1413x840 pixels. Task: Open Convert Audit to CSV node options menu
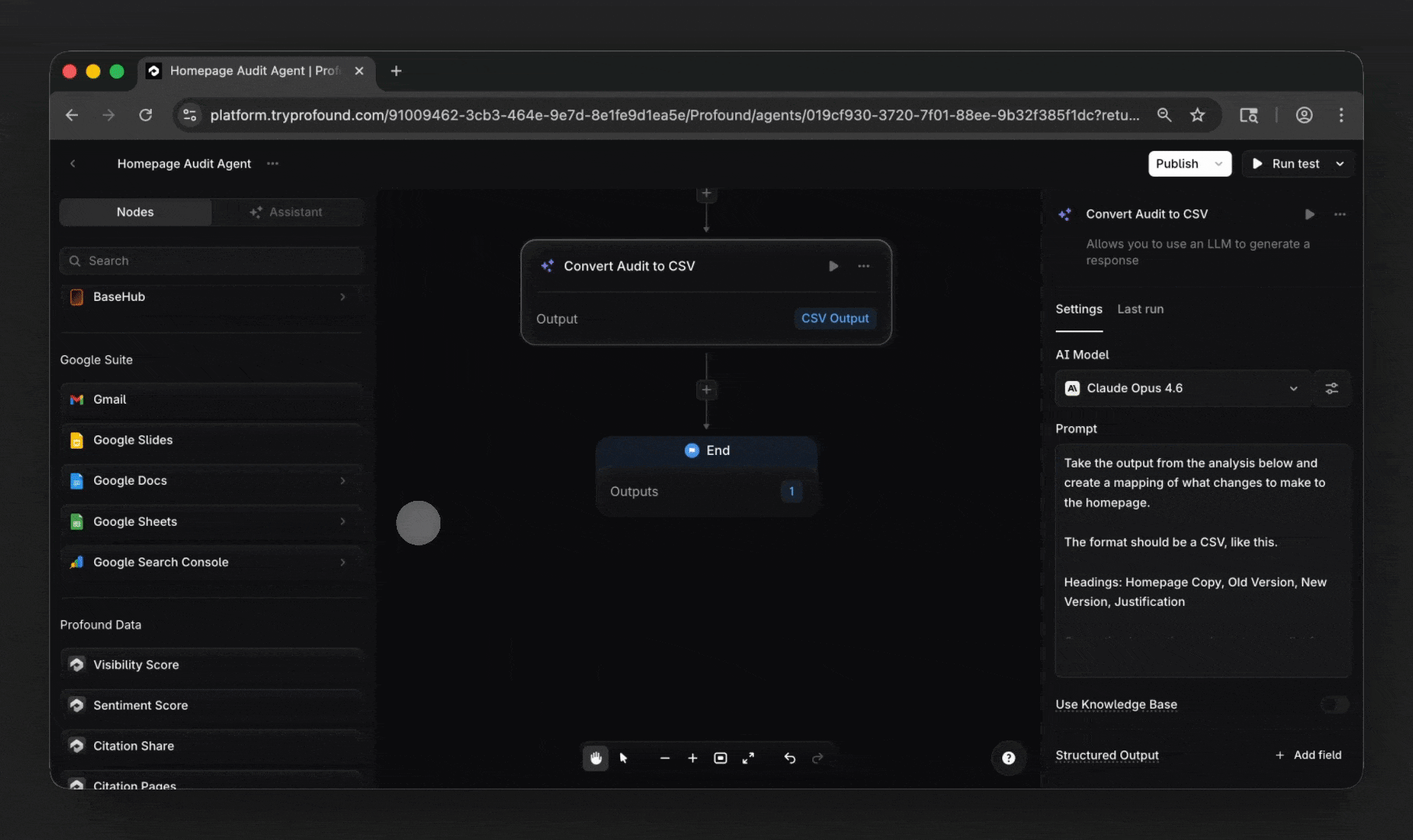coord(864,266)
